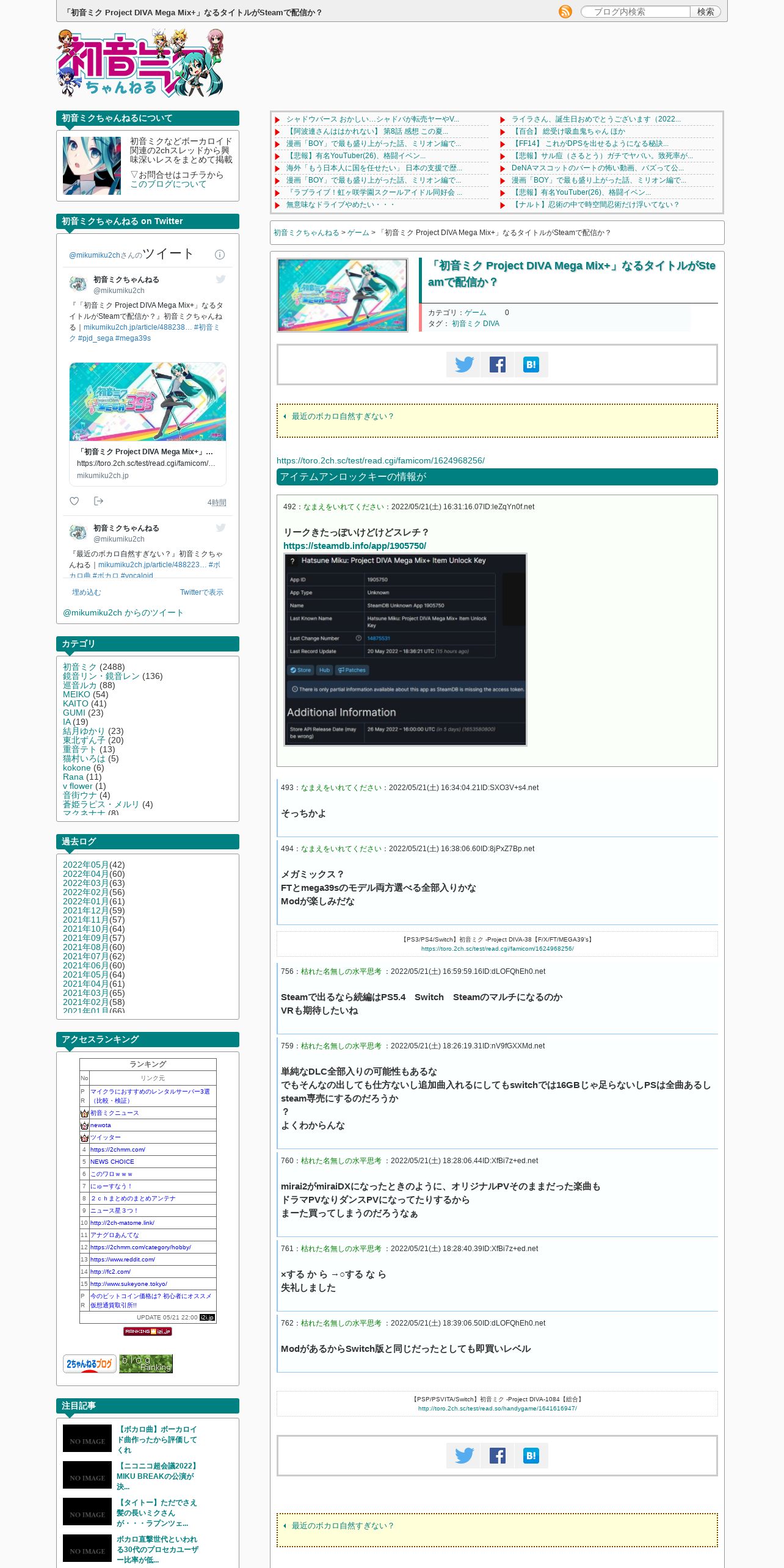Open the 2021年06月 archive

pyautogui.click(x=85, y=965)
